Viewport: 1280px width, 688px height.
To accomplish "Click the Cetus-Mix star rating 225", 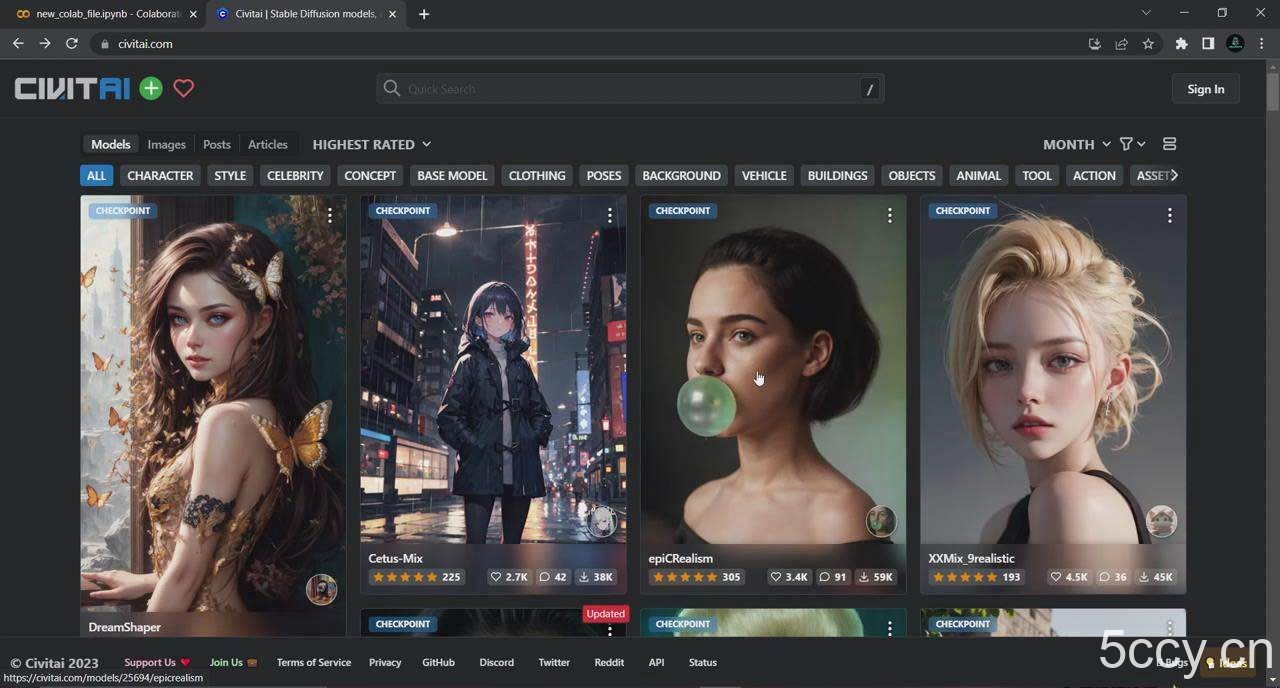I will [416, 577].
